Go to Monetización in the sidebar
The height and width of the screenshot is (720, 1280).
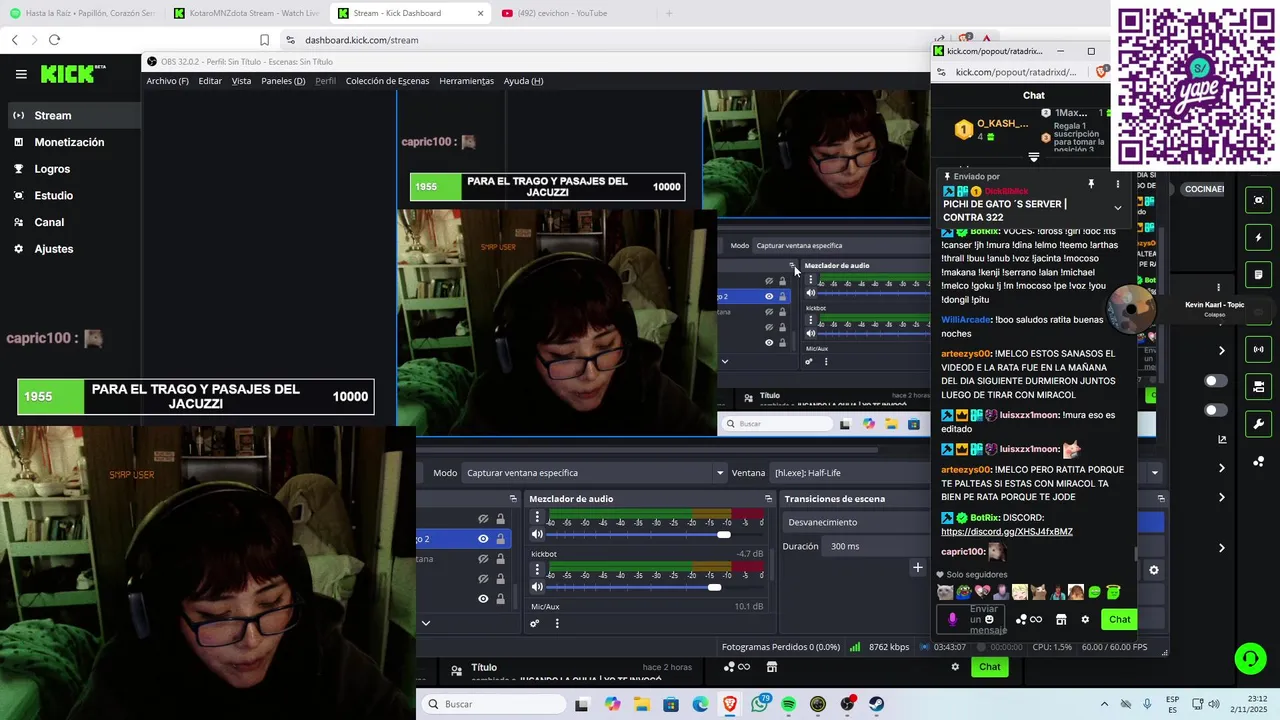70,142
